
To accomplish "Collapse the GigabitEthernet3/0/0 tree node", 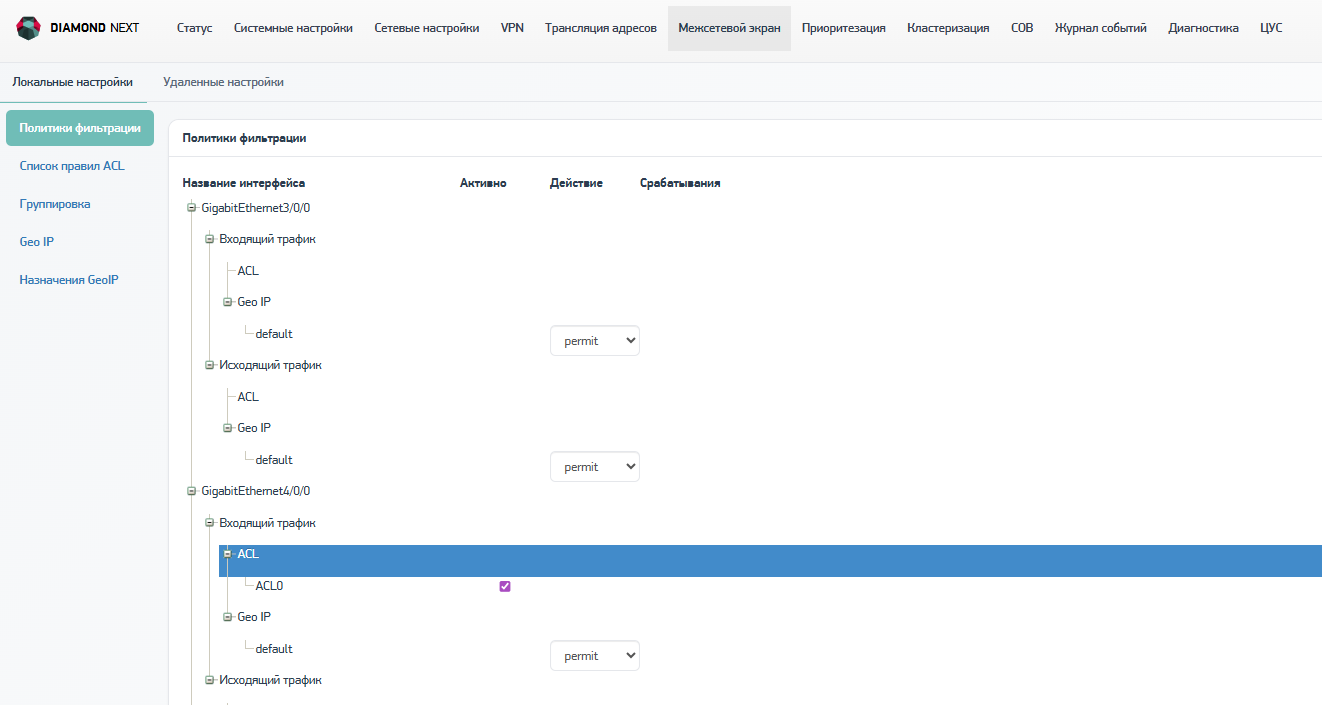I will pos(192,208).
